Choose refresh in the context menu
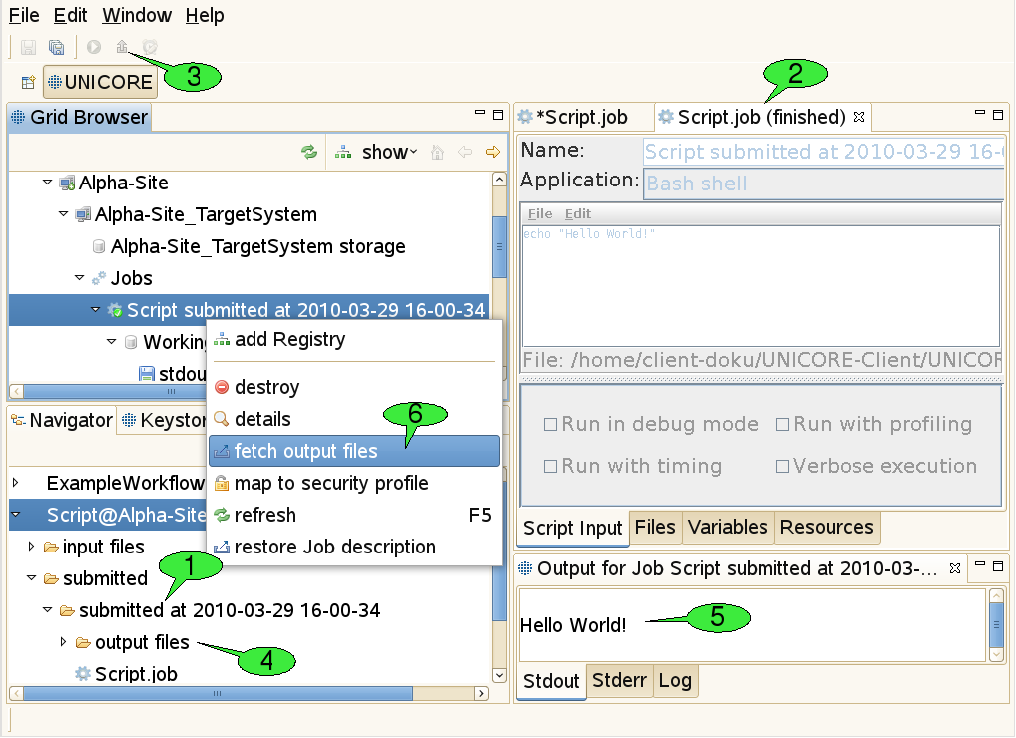The height and width of the screenshot is (738, 1016). click(354, 515)
